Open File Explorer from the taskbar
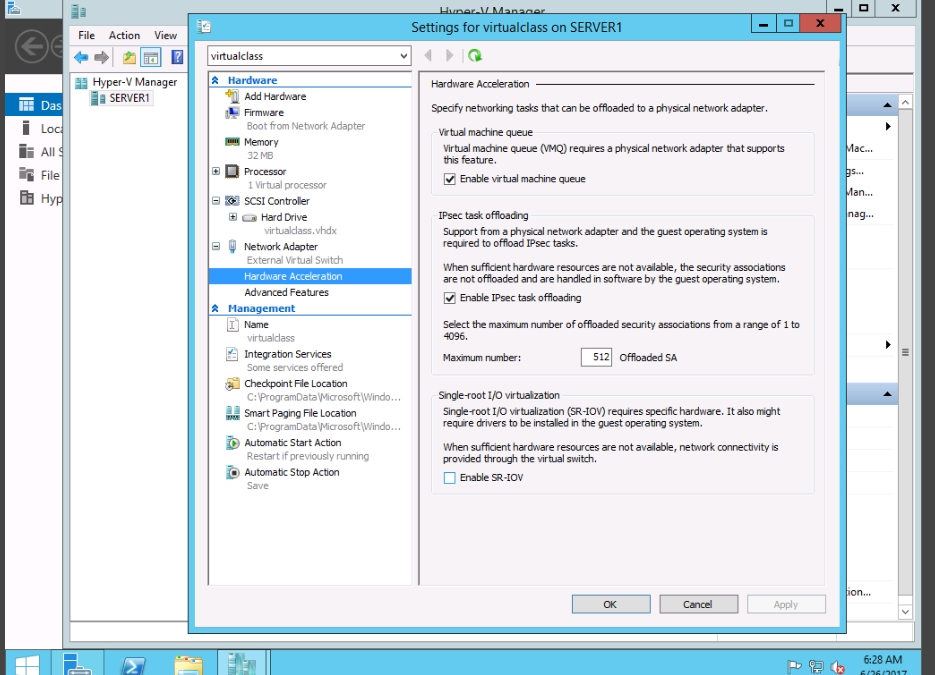The image size is (935, 675). tap(188, 664)
